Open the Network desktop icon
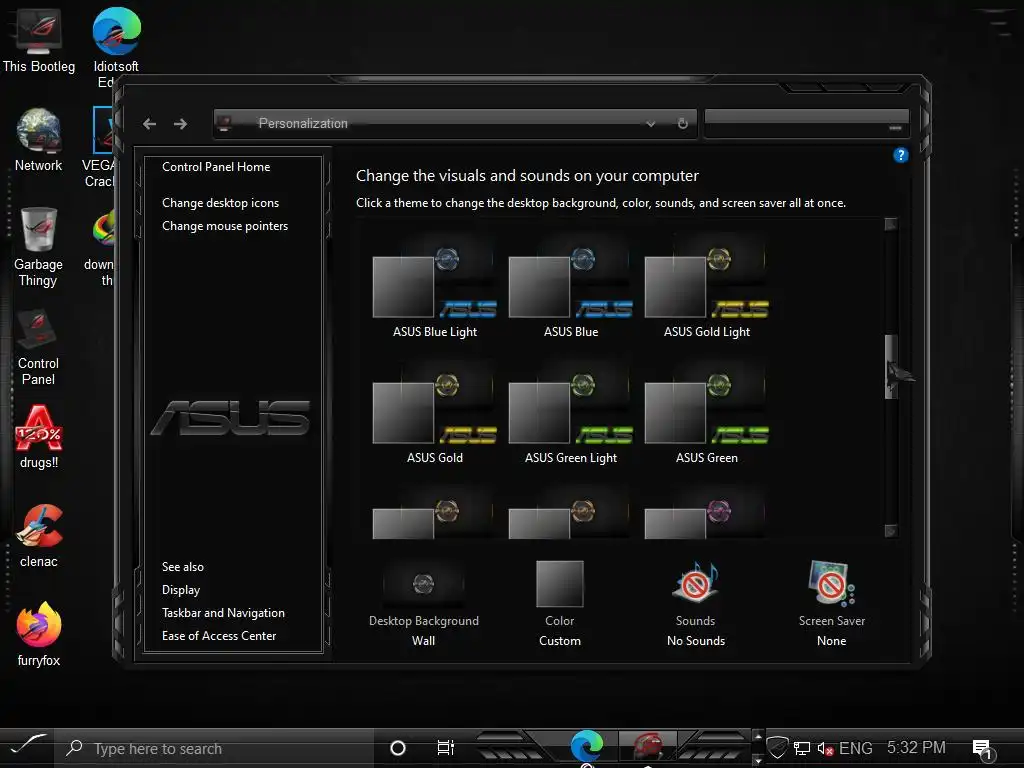 [39, 140]
